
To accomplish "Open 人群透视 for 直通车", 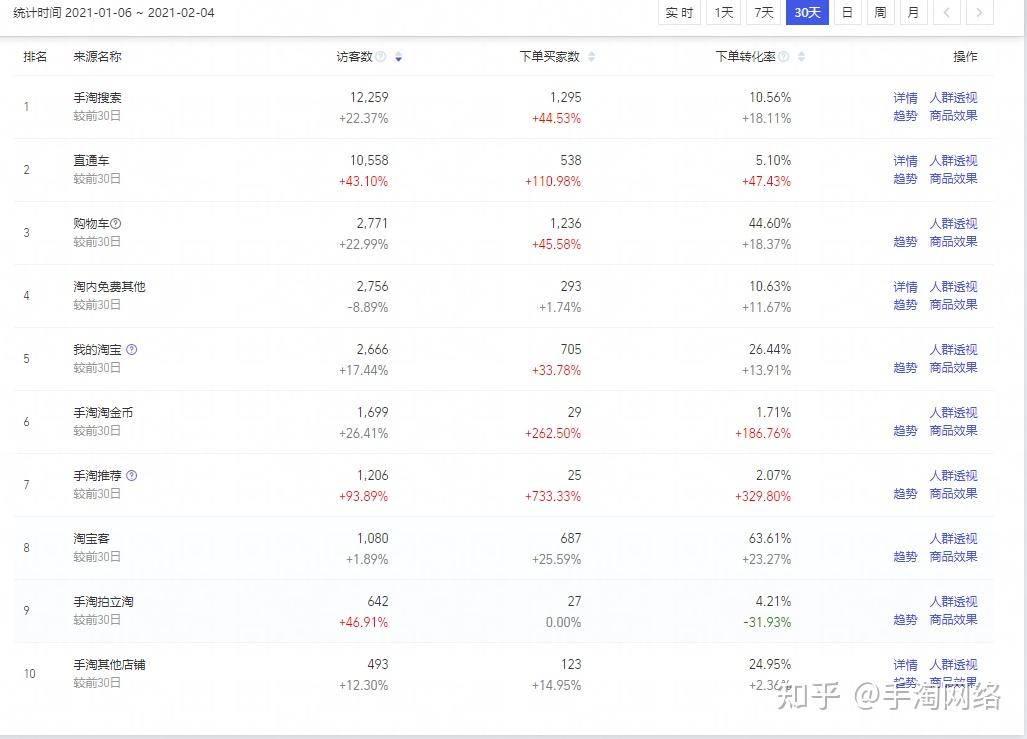I will click(x=953, y=161).
